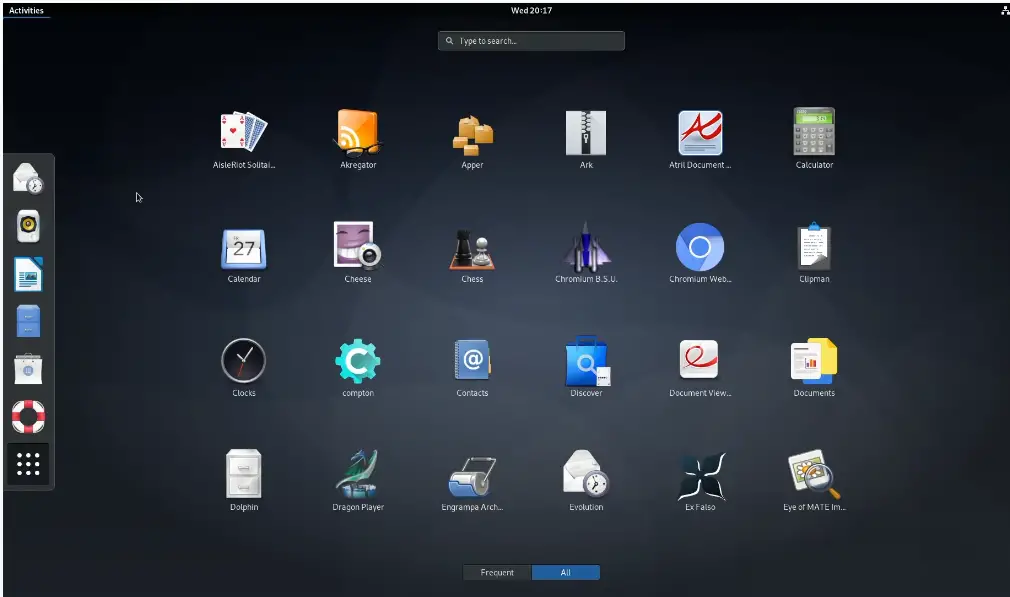Launch Eye of MATE Image Viewer
The image size is (1010, 597).
tap(814, 474)
